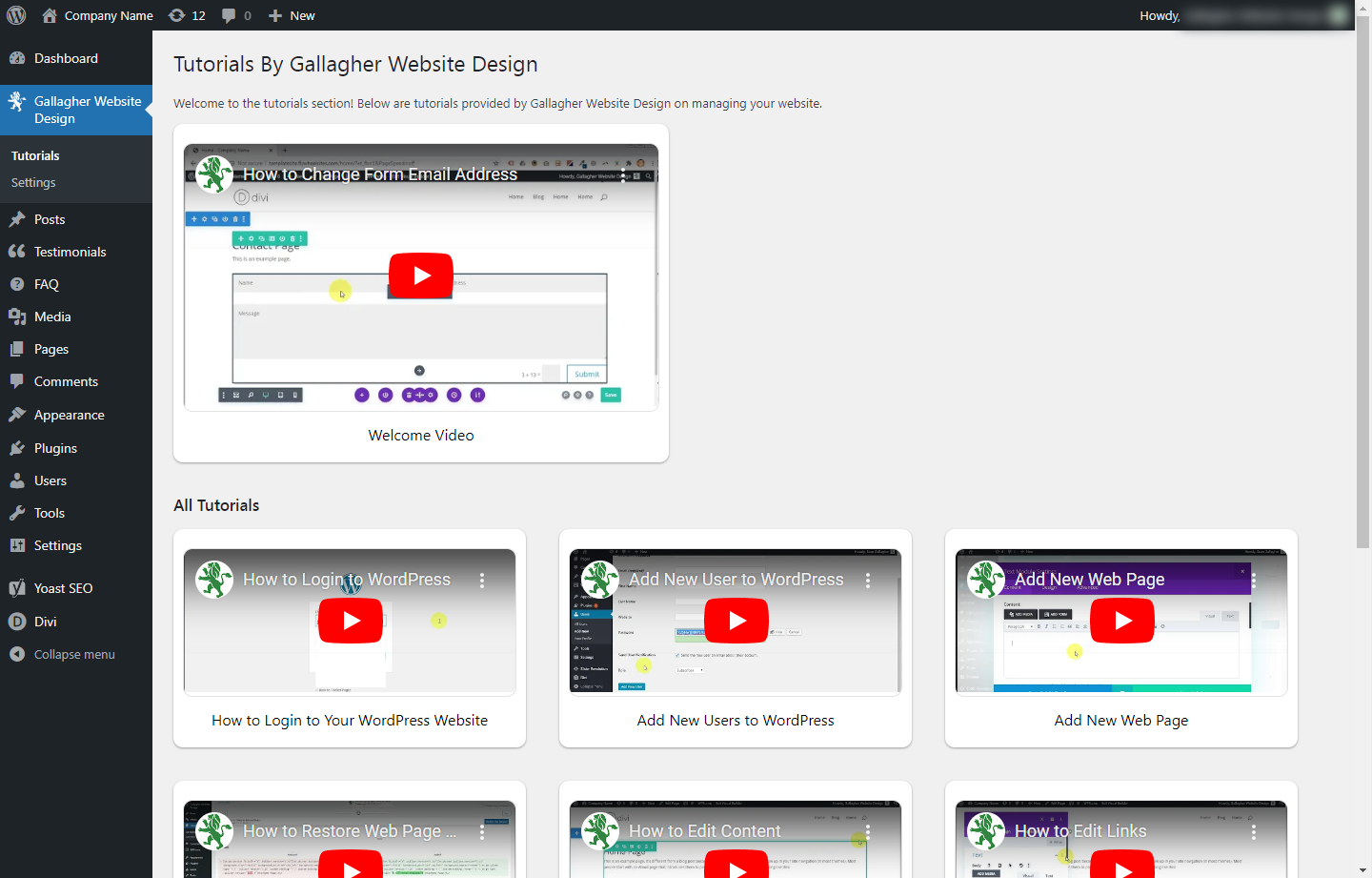
Task: Open more options on How to Login video
Action: click(x=482, y=580)
